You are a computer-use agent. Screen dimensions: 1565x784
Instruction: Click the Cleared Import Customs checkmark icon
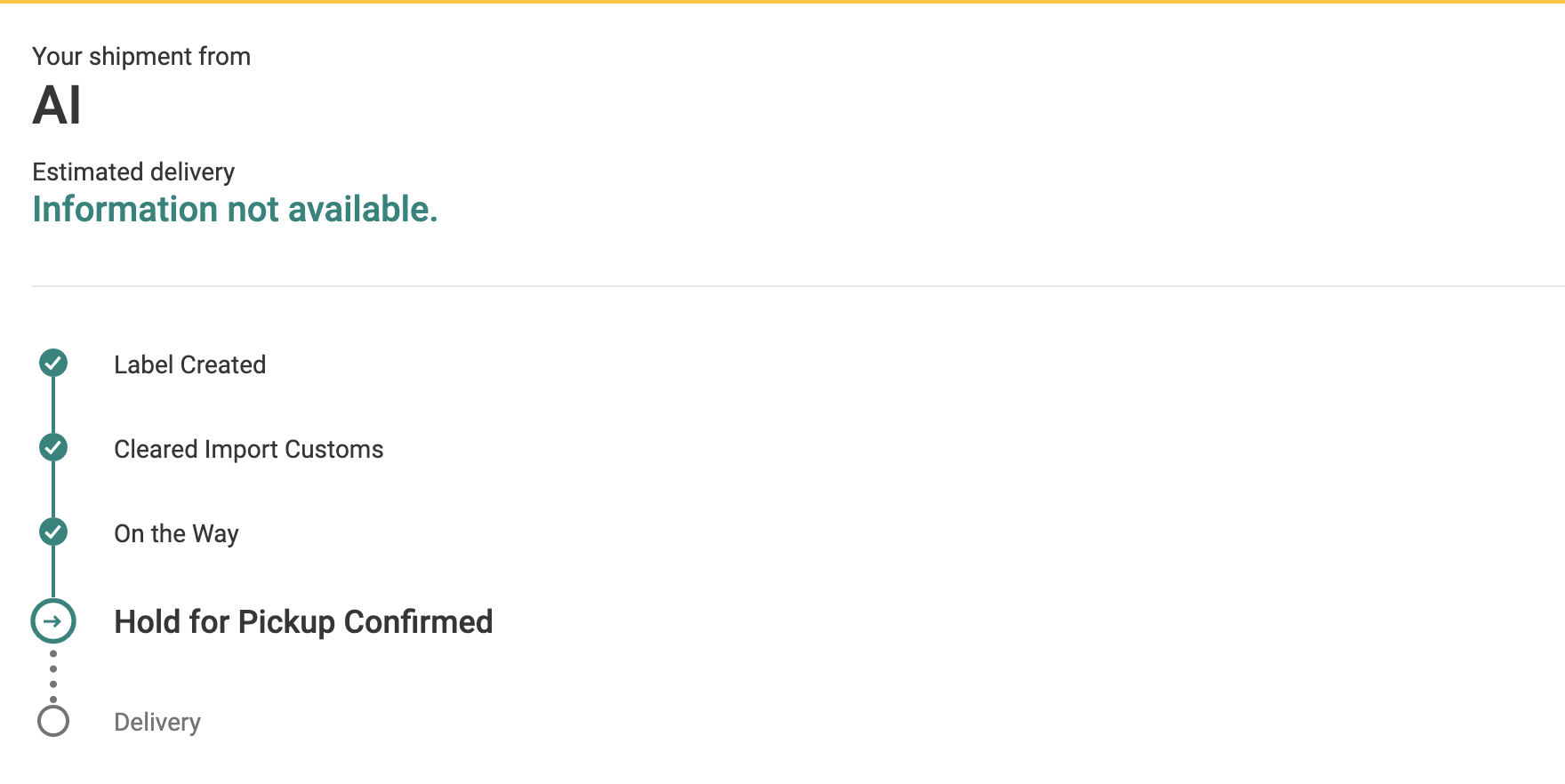pyautogui.click(x=53, y=447)
